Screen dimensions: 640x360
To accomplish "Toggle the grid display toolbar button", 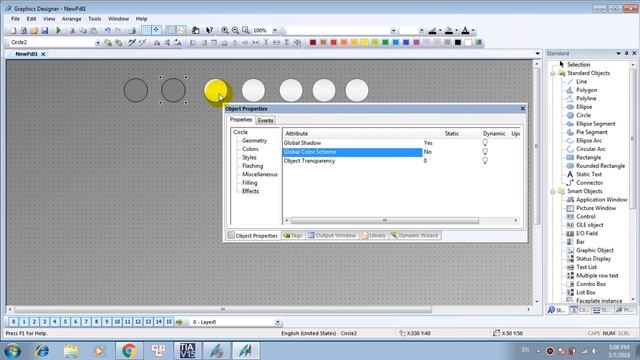I will (146, 31).
